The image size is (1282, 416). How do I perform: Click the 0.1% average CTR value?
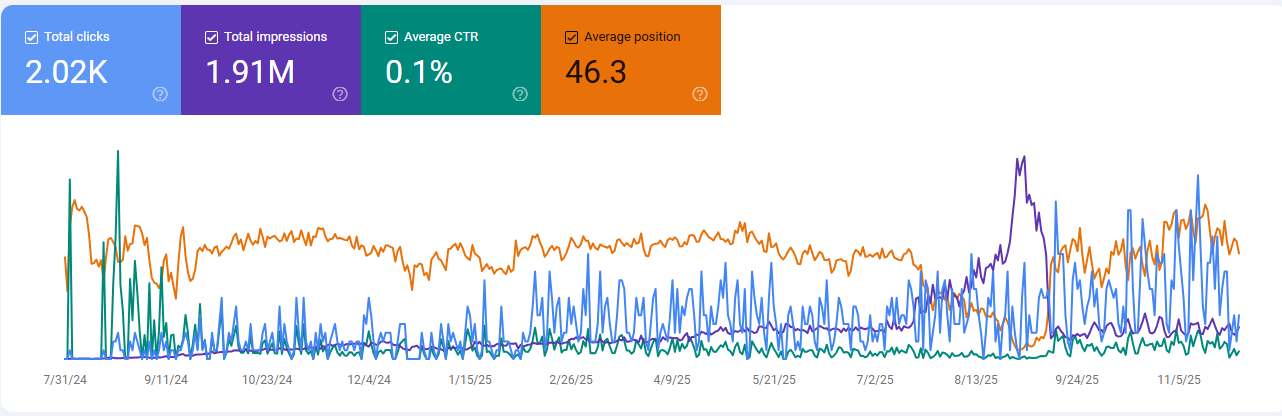(x=419, y=72)
